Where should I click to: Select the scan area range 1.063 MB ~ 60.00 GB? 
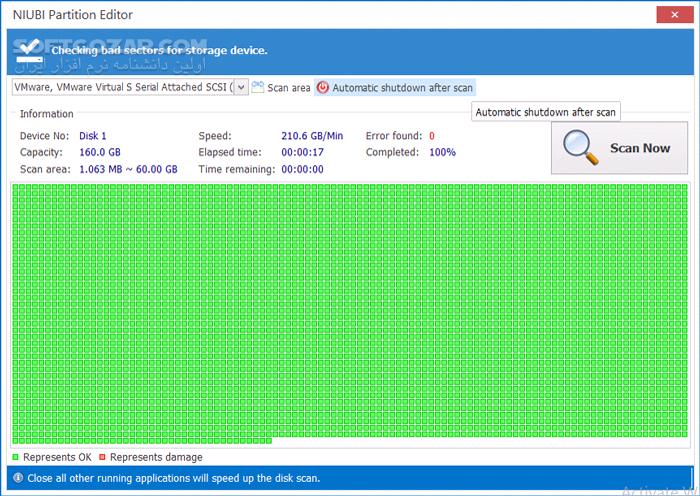pos(128,169)
